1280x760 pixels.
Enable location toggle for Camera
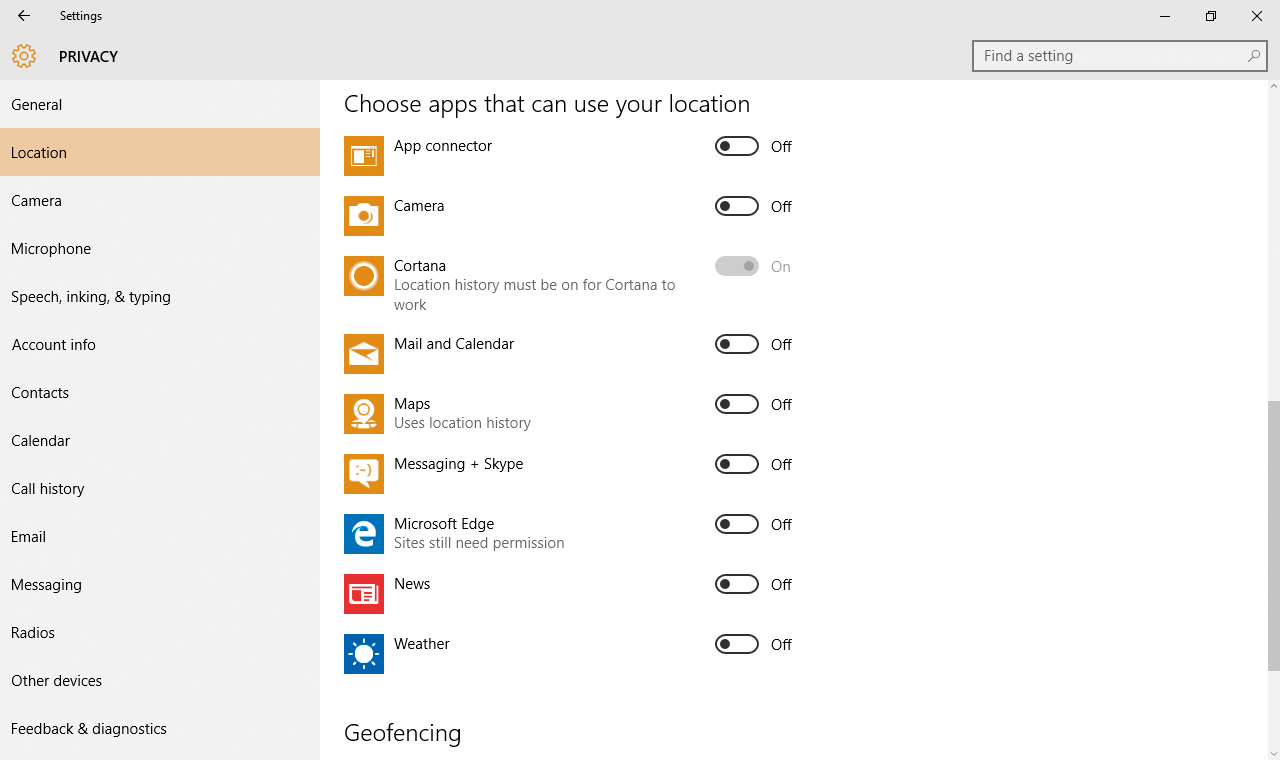tap(737, 207)
